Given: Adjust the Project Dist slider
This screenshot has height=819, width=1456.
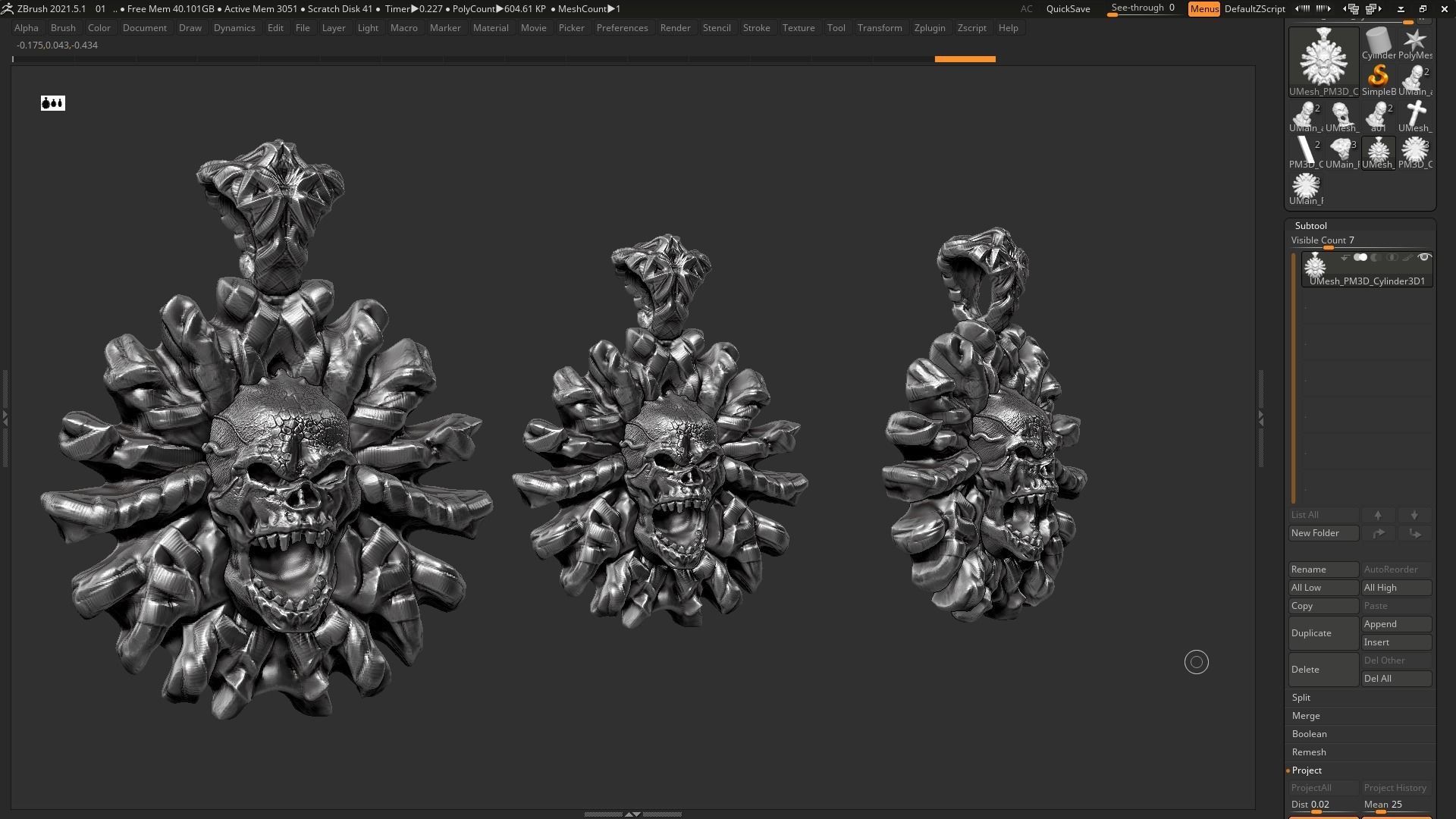Looking at the screenshot, I should coord(1323,805).
